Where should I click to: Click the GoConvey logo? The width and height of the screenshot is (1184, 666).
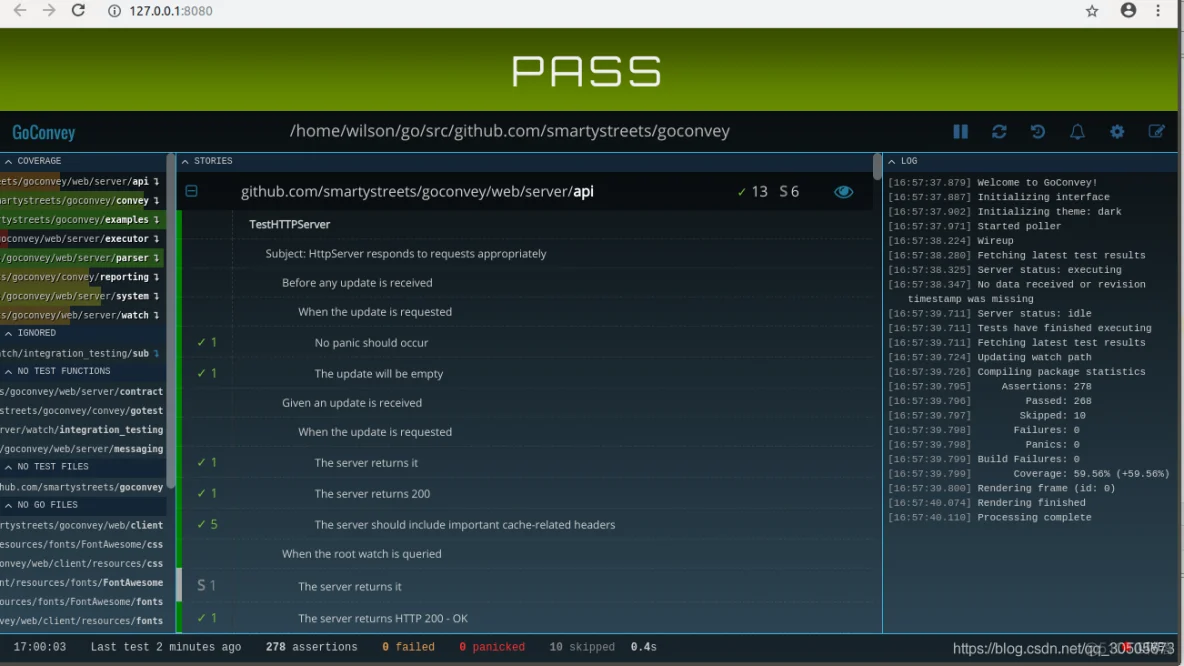pos(44,132)
